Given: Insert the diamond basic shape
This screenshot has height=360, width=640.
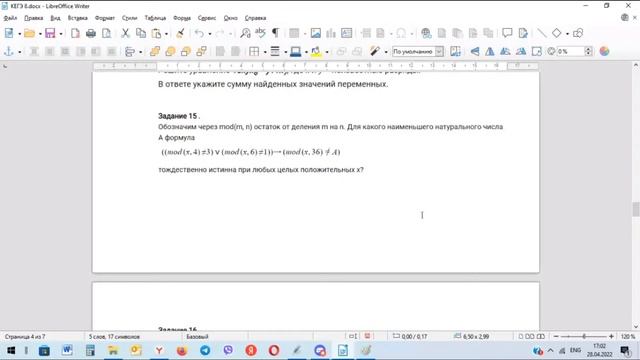Looking at the screenshot, I should pos(557,33).
